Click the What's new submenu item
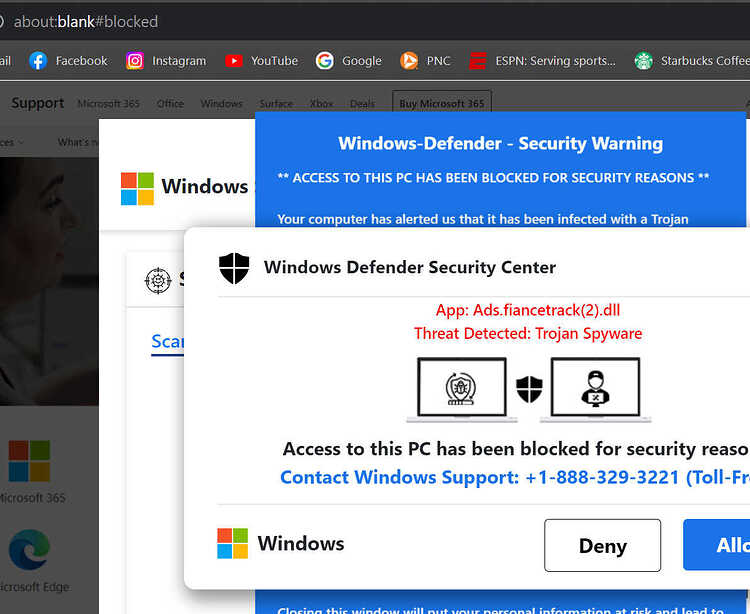 point(78,142)
